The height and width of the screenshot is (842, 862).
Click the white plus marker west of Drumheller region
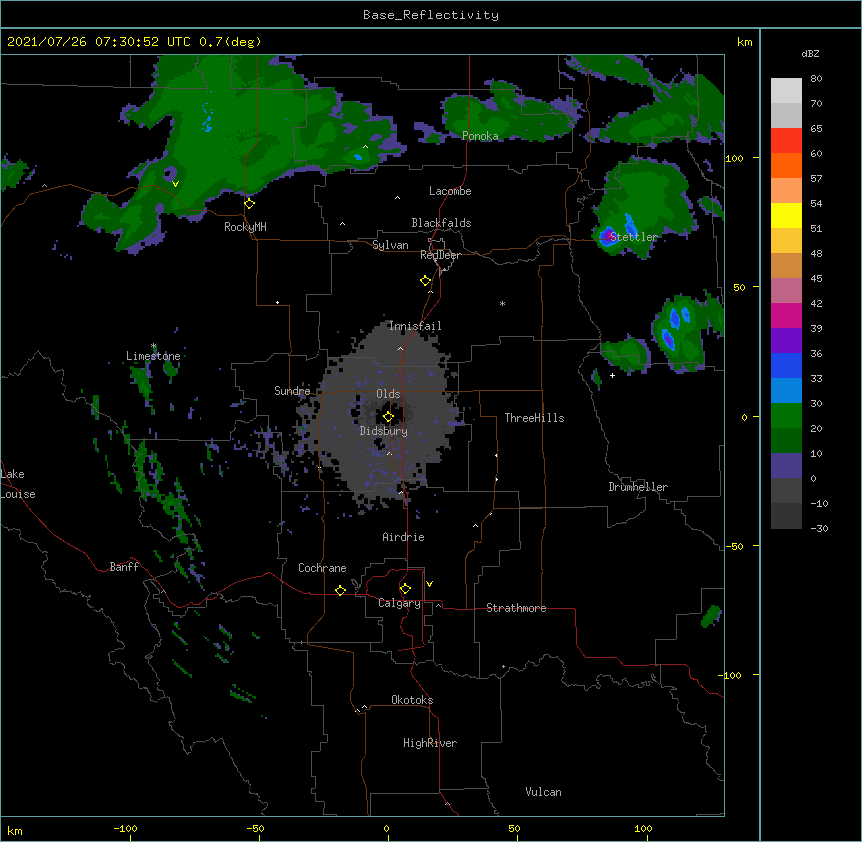pyautogui.click(x=612, y=375)
